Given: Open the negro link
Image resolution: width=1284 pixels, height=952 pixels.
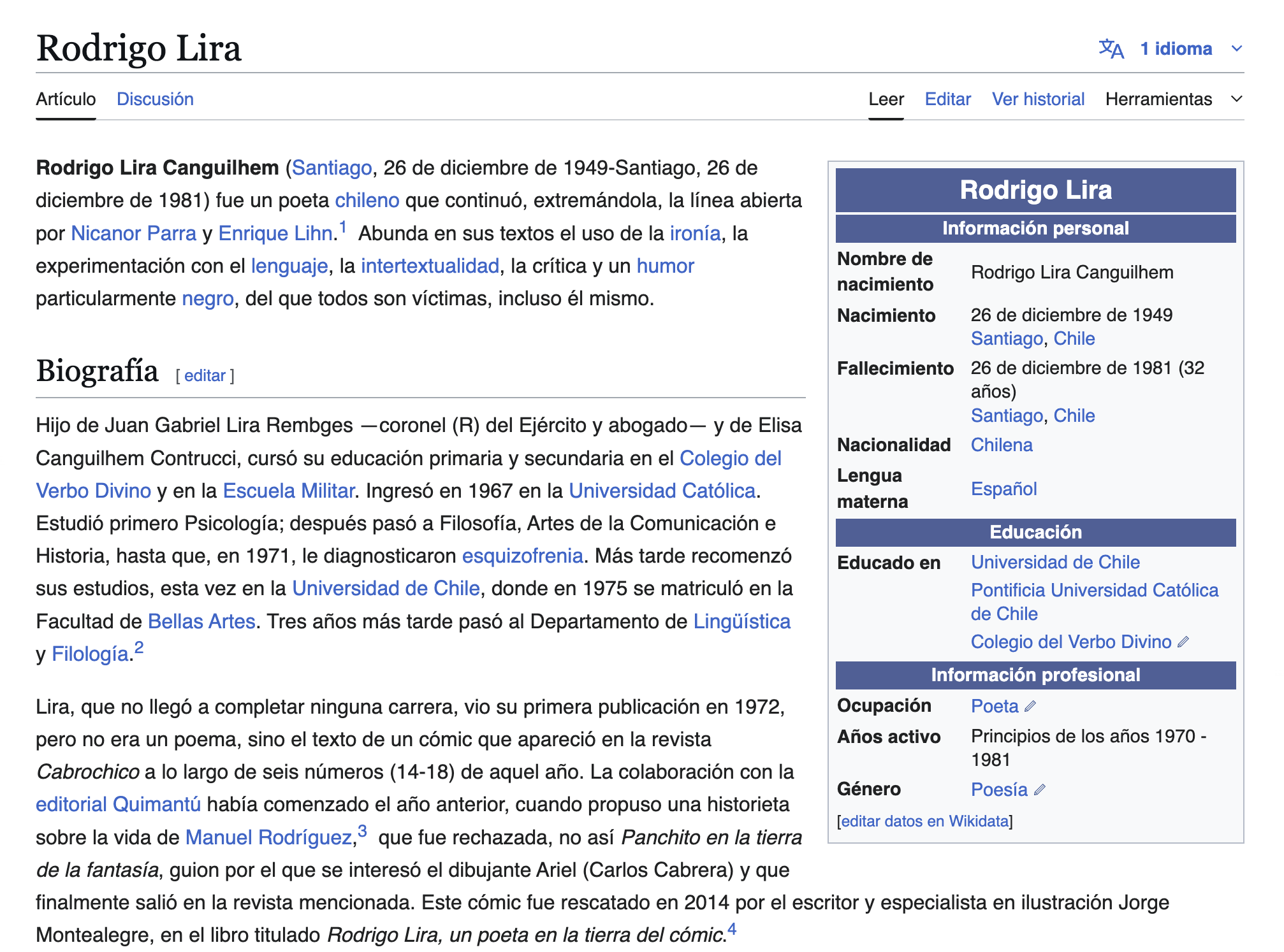Looking at the screenshot, I should 208,299.
